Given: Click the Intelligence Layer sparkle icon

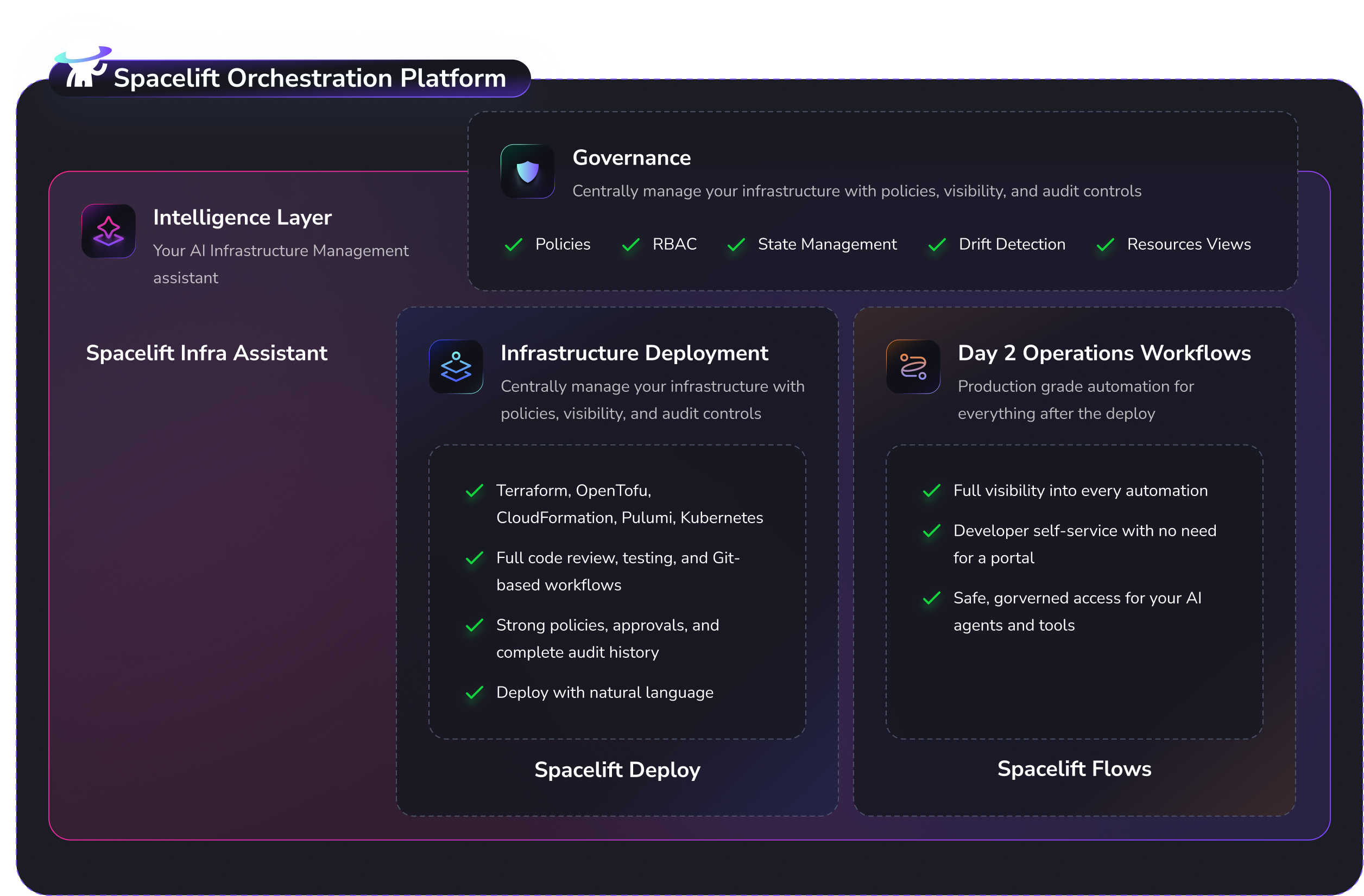Looking at the screenshot, I should (108, 231).
